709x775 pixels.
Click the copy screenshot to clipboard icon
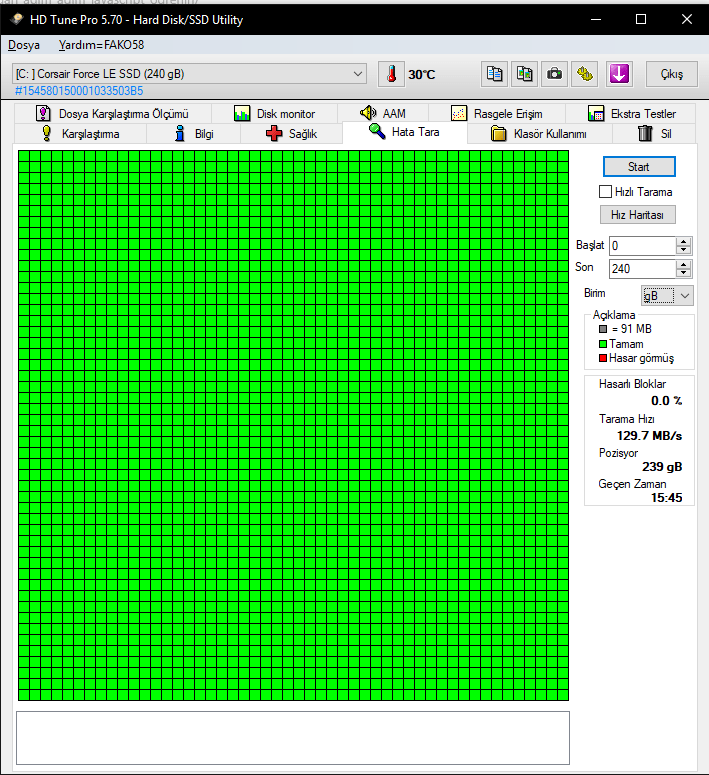[524, 74]
